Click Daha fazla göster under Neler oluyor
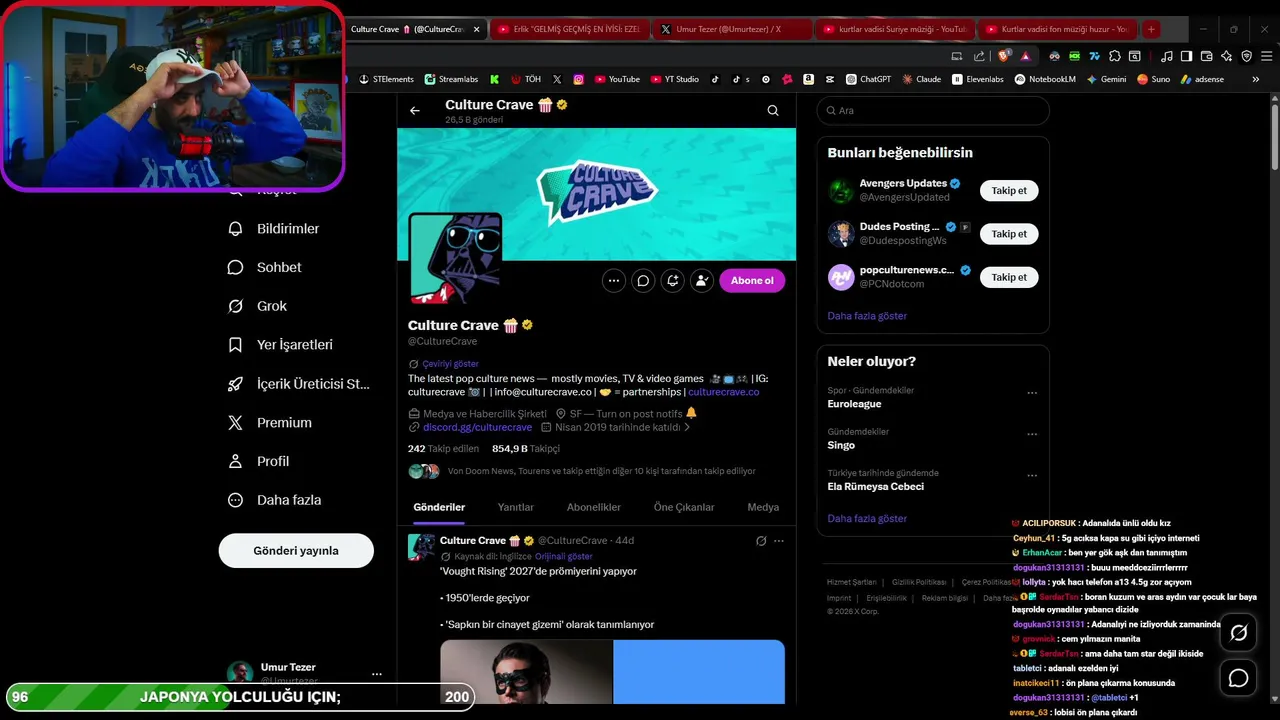The image size is (1280, 720). tap(867, 519)
